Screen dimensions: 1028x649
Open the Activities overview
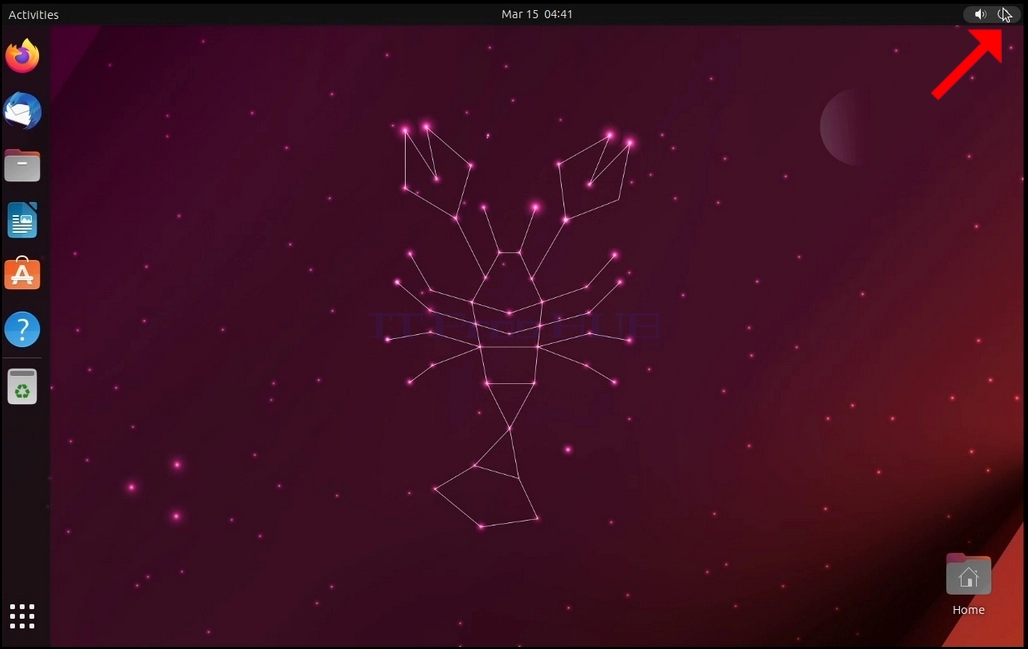[x=33, y=14]
